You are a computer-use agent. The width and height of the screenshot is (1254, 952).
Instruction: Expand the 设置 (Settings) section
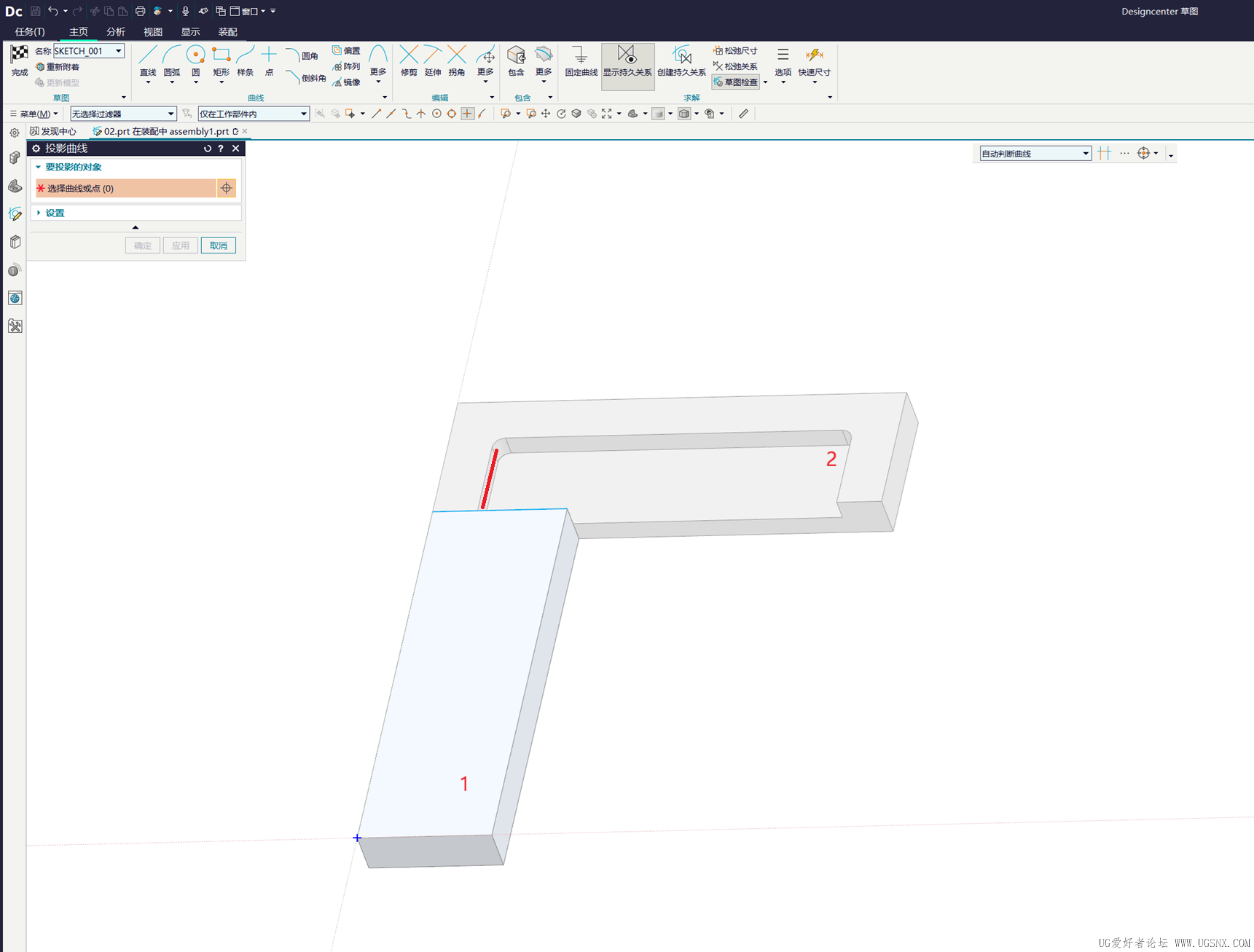pos(55,213)
